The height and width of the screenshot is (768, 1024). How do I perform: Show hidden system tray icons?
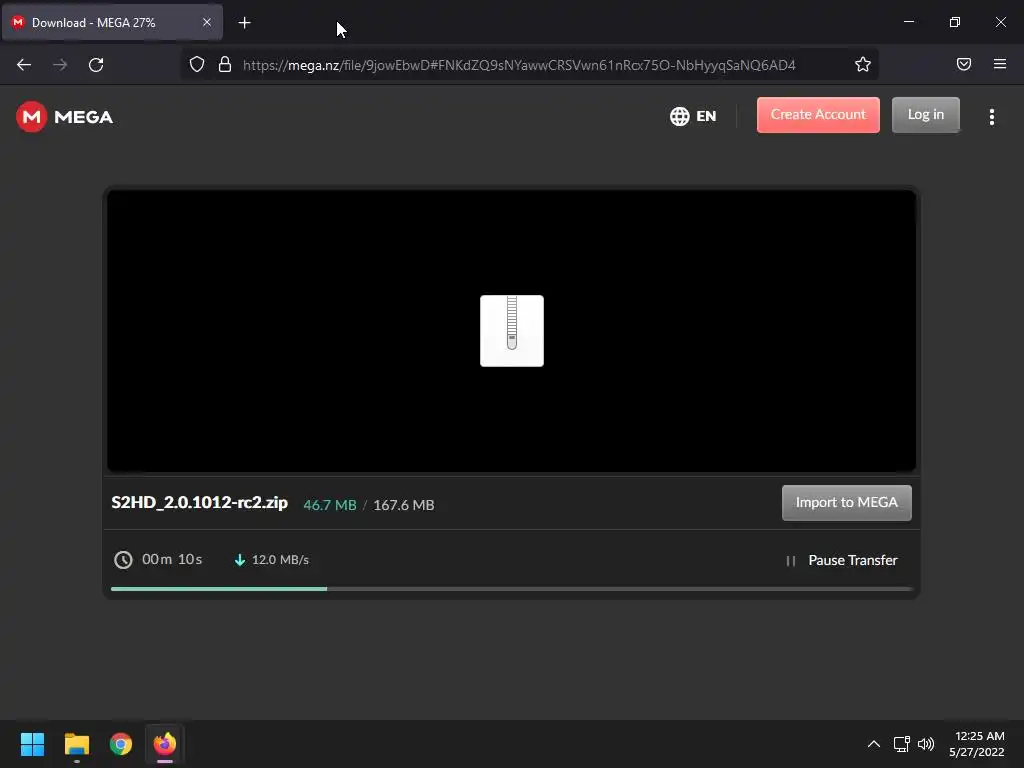pos(873,744)
